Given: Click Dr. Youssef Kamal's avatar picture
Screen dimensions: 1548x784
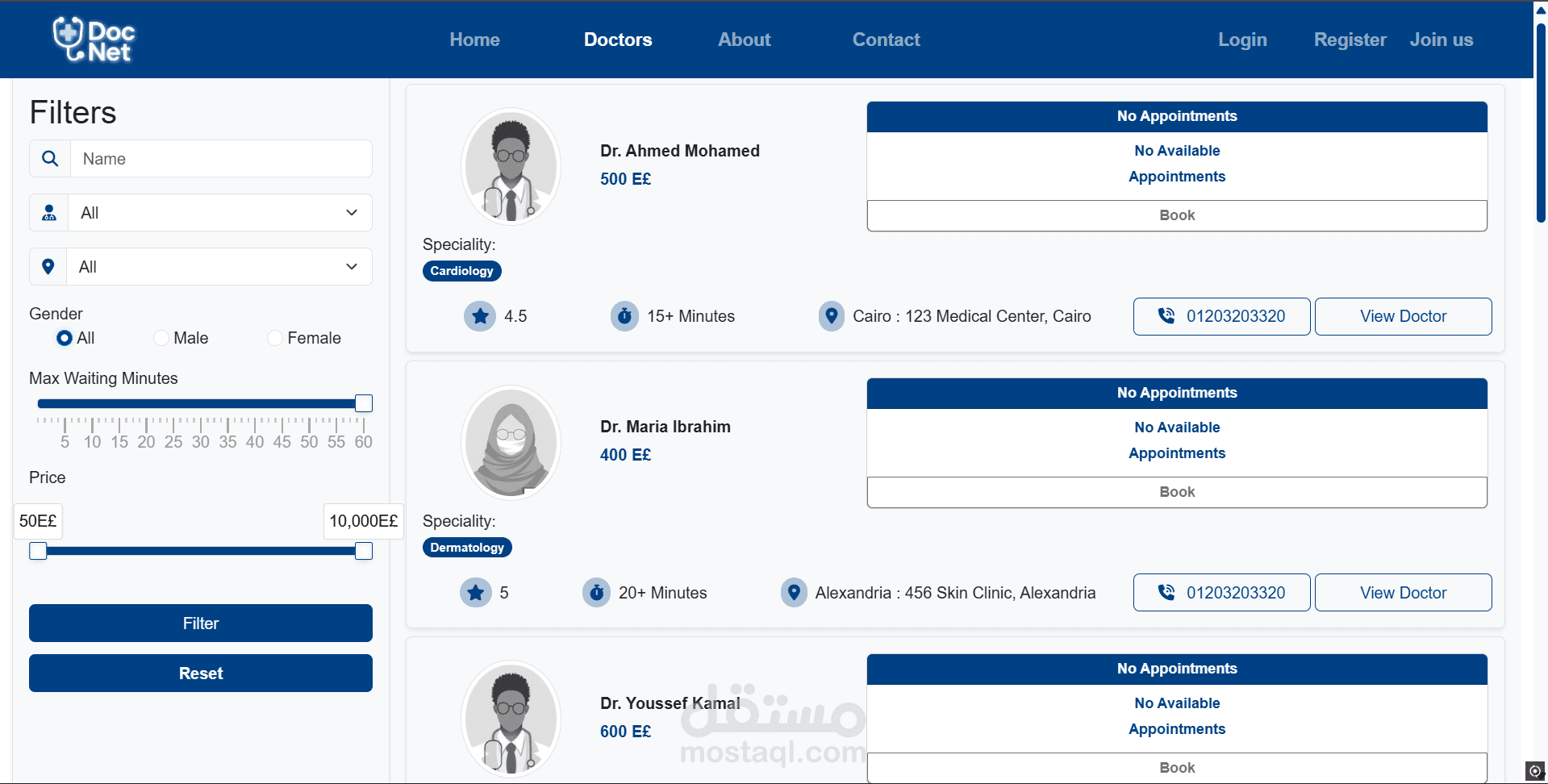Looking at the screenshot, I should (x=511, y=719).
